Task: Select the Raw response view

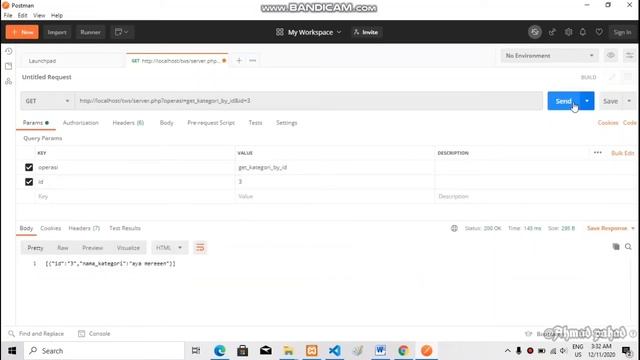Action: (63, 248)
